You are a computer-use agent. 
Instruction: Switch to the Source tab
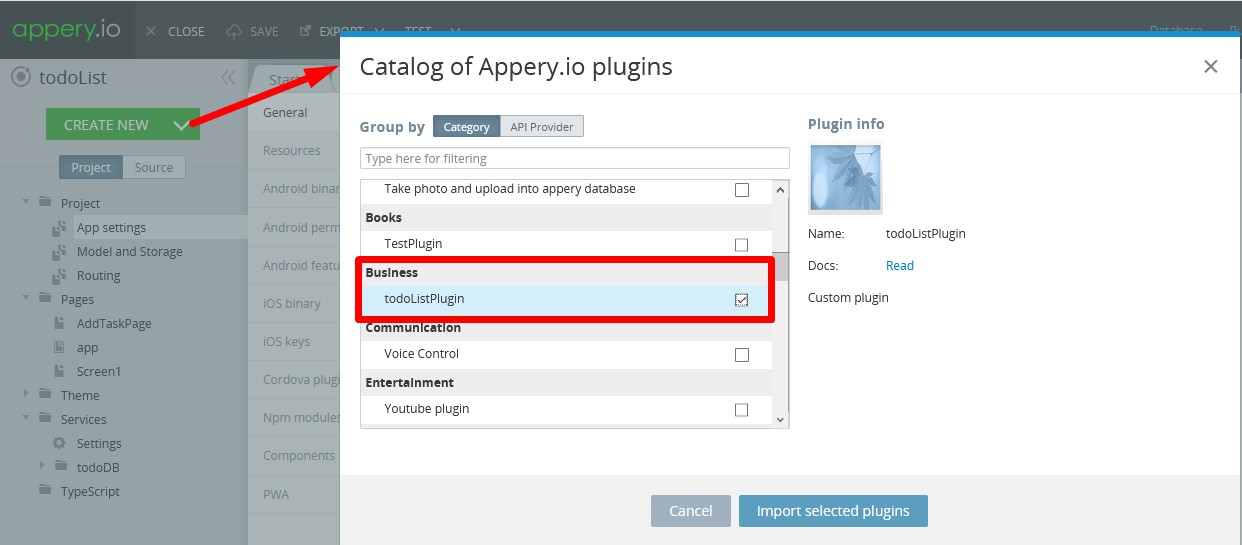click(x=154, y=167)
